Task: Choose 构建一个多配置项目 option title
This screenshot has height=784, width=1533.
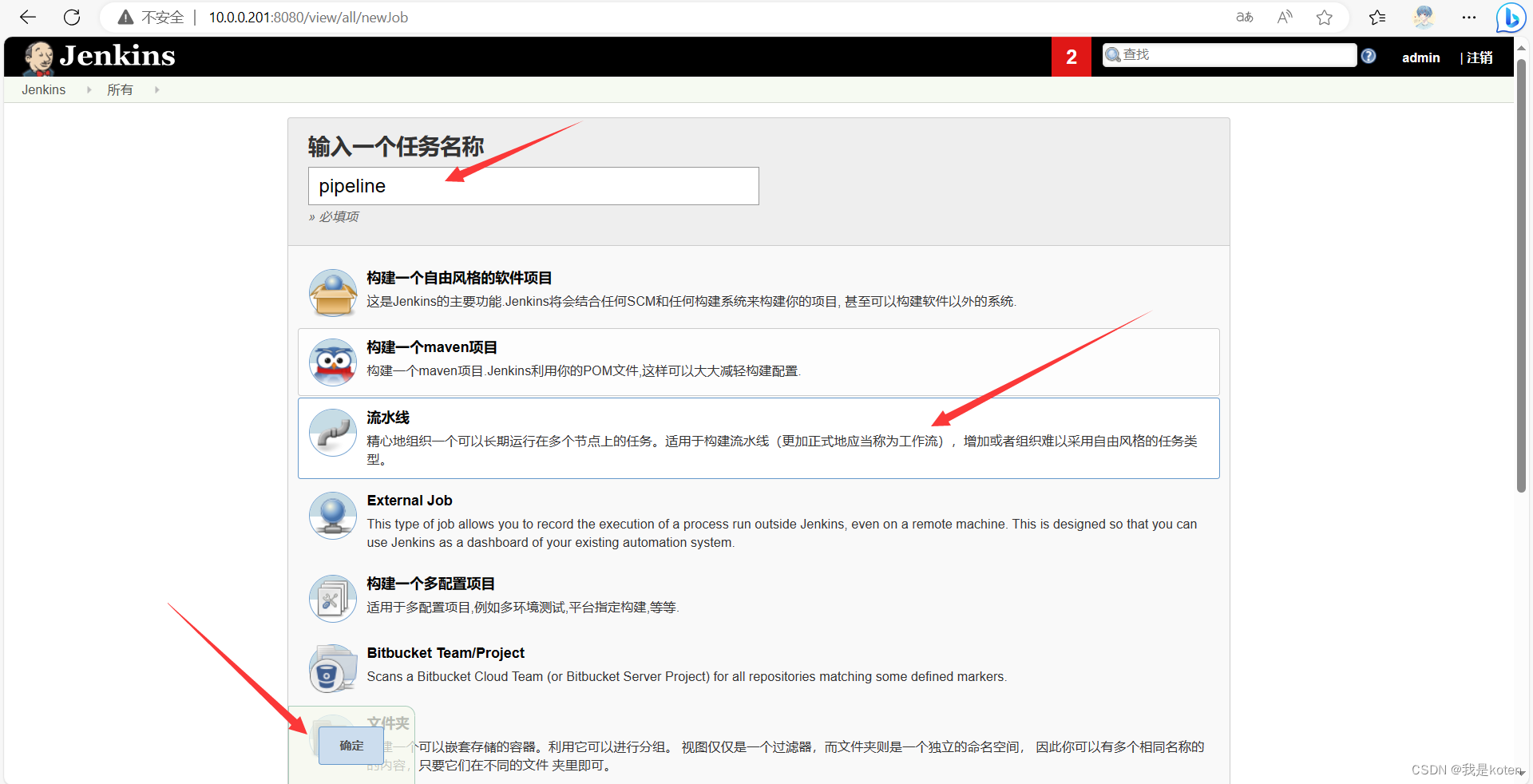Action: [431, 584]
